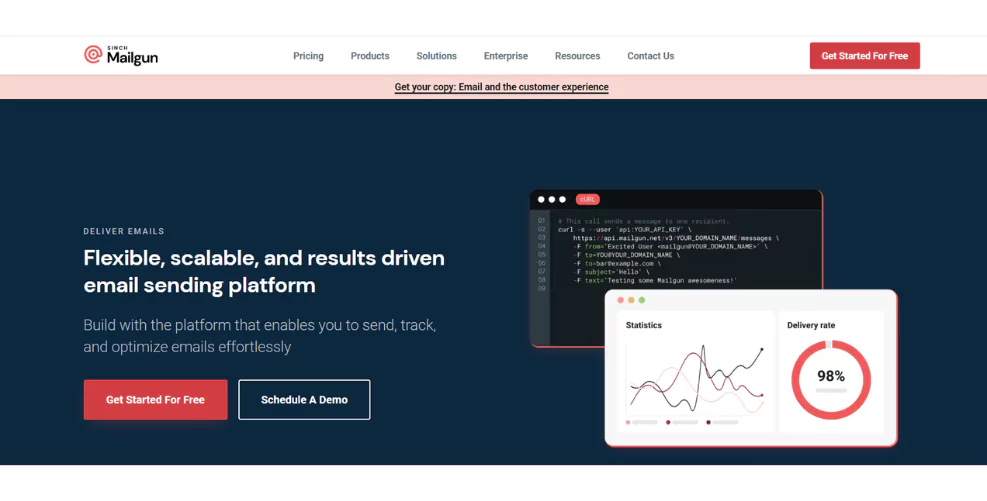Click the curl -s --user code line

[624, 230]
